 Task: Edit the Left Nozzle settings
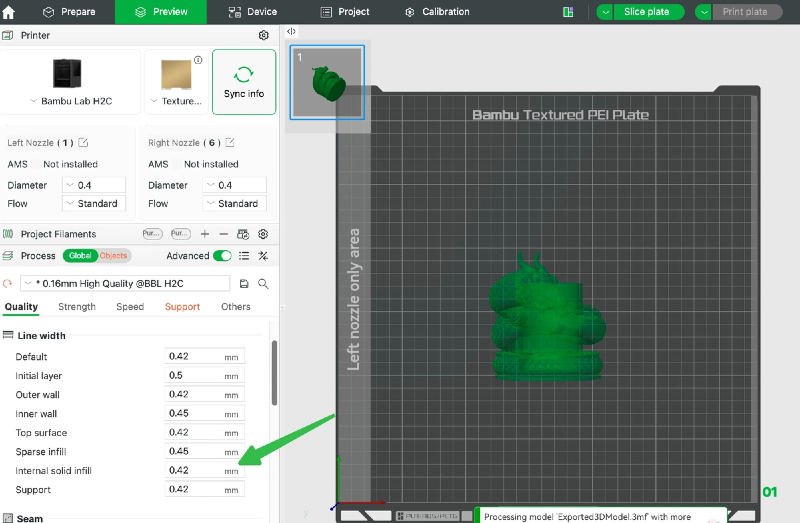click(x=83, y=142)
